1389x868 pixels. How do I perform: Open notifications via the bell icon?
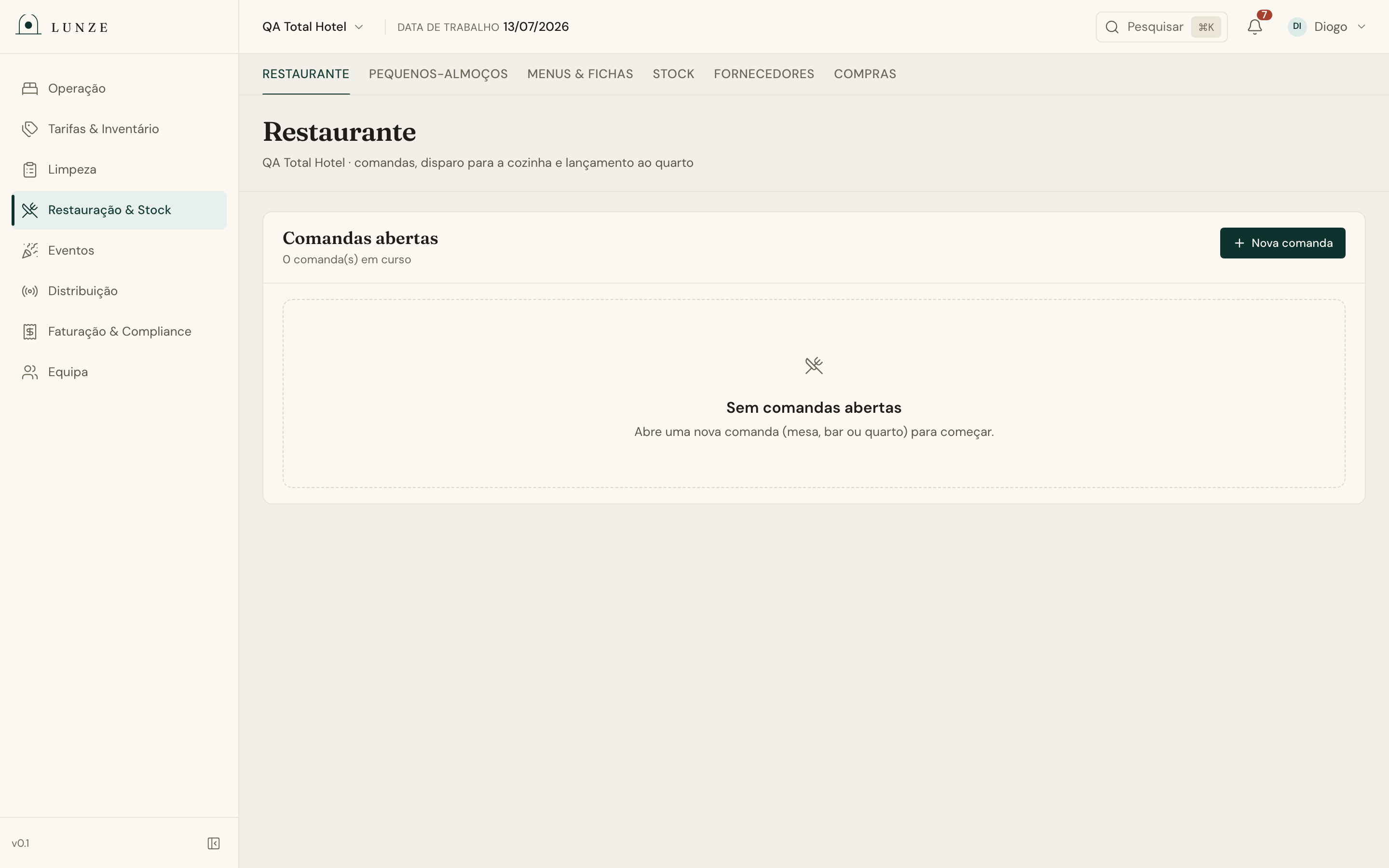pos(1255,27)
